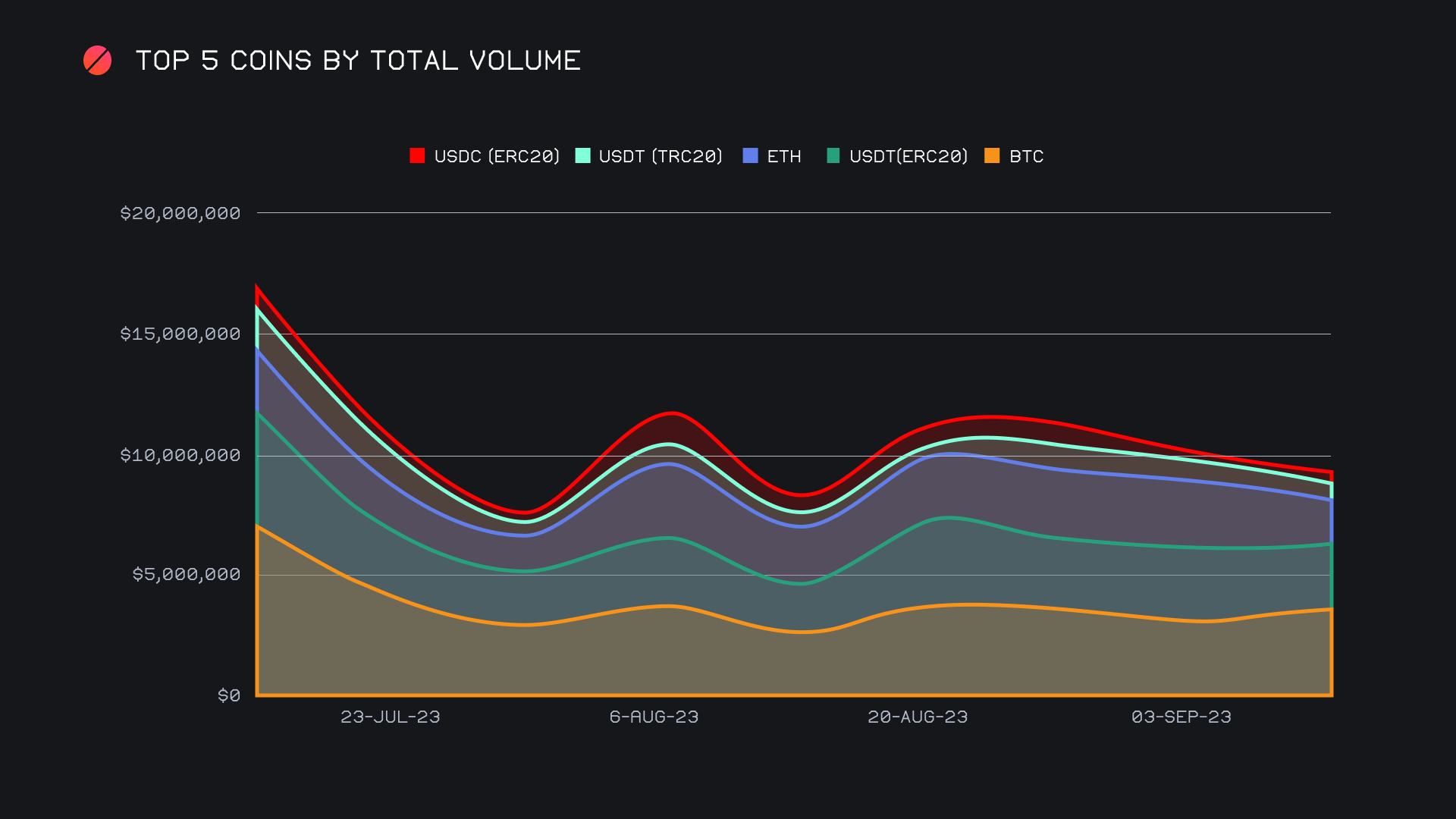The width and height of the screenshot is (1456, 819).
Task: Toggle the BTC legend label
Action: click(x=1026, y=156)
